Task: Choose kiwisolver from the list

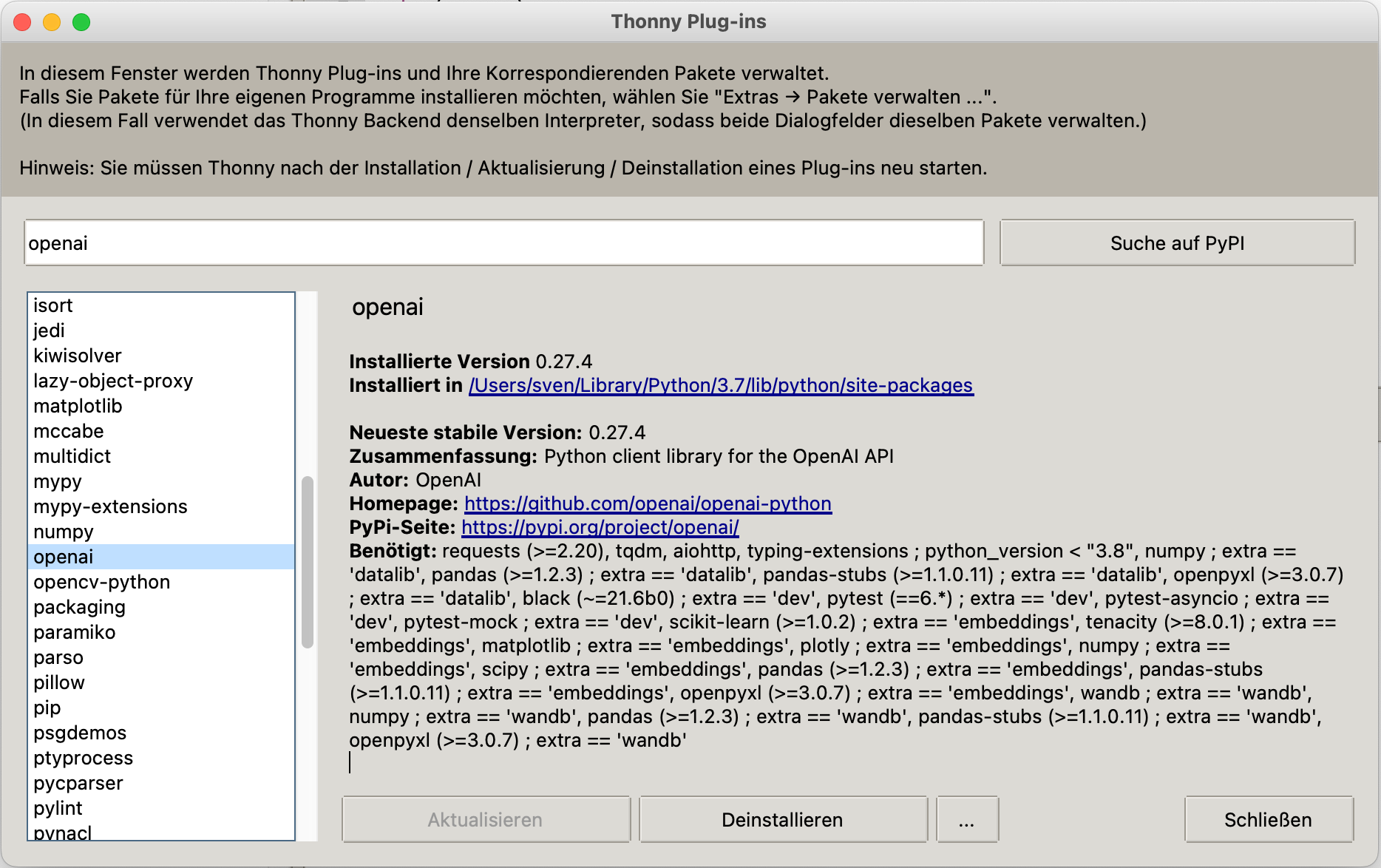Action: [x=161, y=356]
